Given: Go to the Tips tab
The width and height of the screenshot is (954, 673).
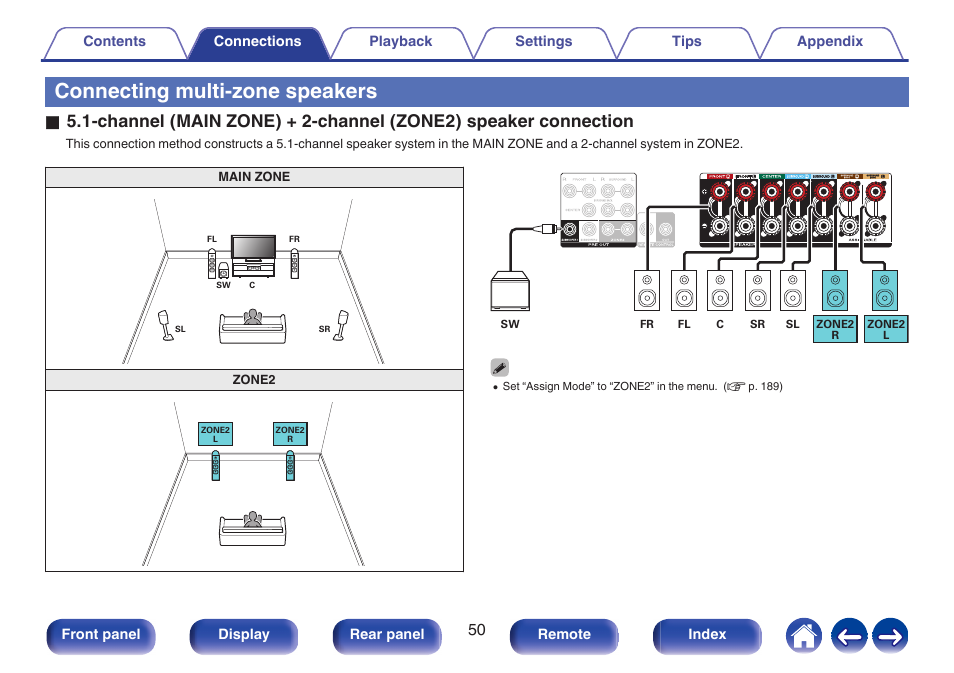Looking at the screenshot, I should point(686,42).
